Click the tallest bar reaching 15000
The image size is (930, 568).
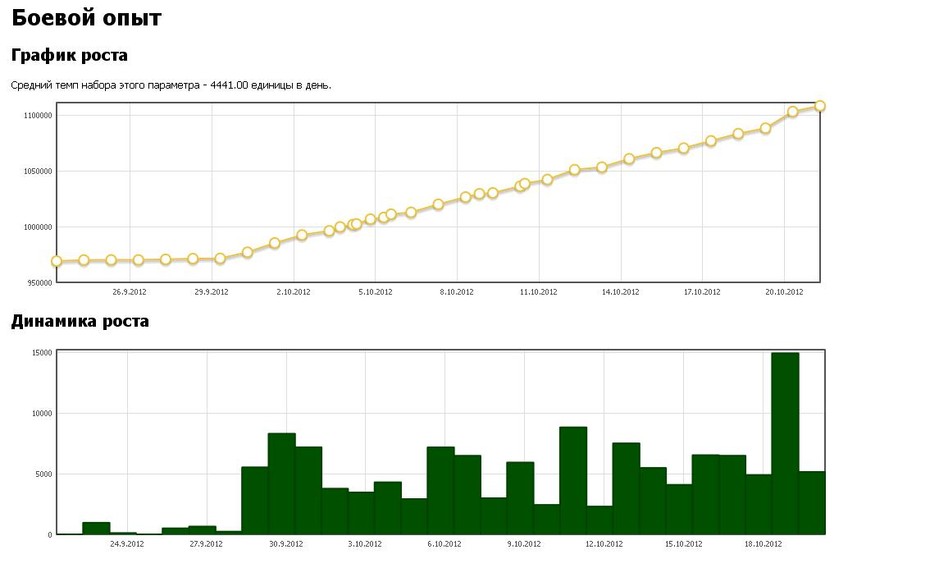point(785,443)
